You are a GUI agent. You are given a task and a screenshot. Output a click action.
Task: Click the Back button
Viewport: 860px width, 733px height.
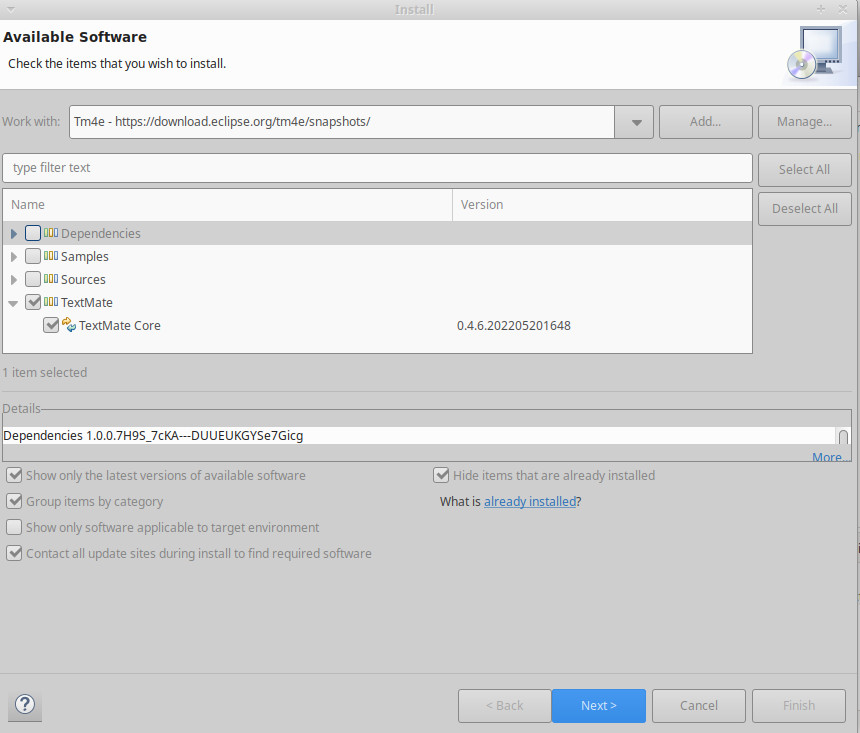(504, 706)
